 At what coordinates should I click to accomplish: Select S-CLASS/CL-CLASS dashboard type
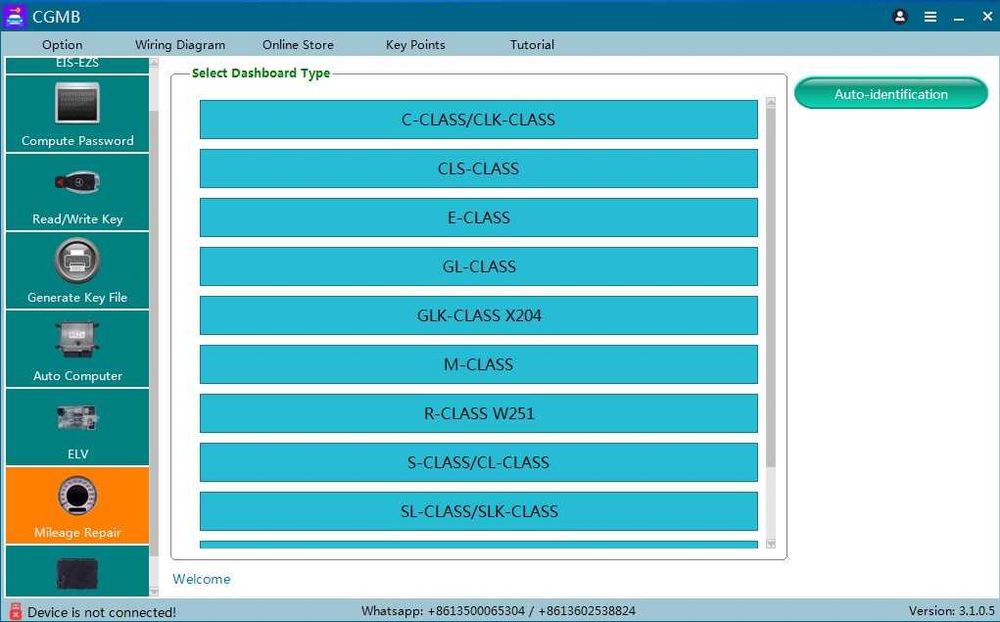(478, 463)
